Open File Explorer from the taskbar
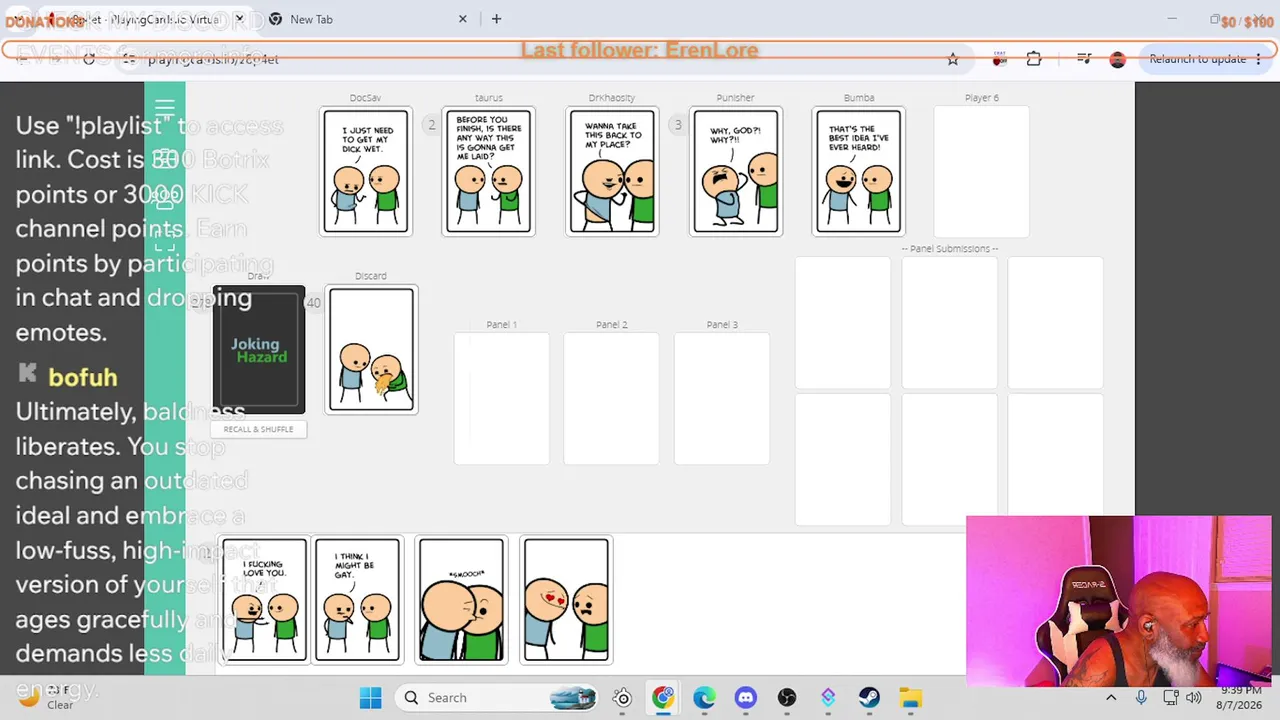The height and width of the screenshot is (720, 1280). pos(910,698)
